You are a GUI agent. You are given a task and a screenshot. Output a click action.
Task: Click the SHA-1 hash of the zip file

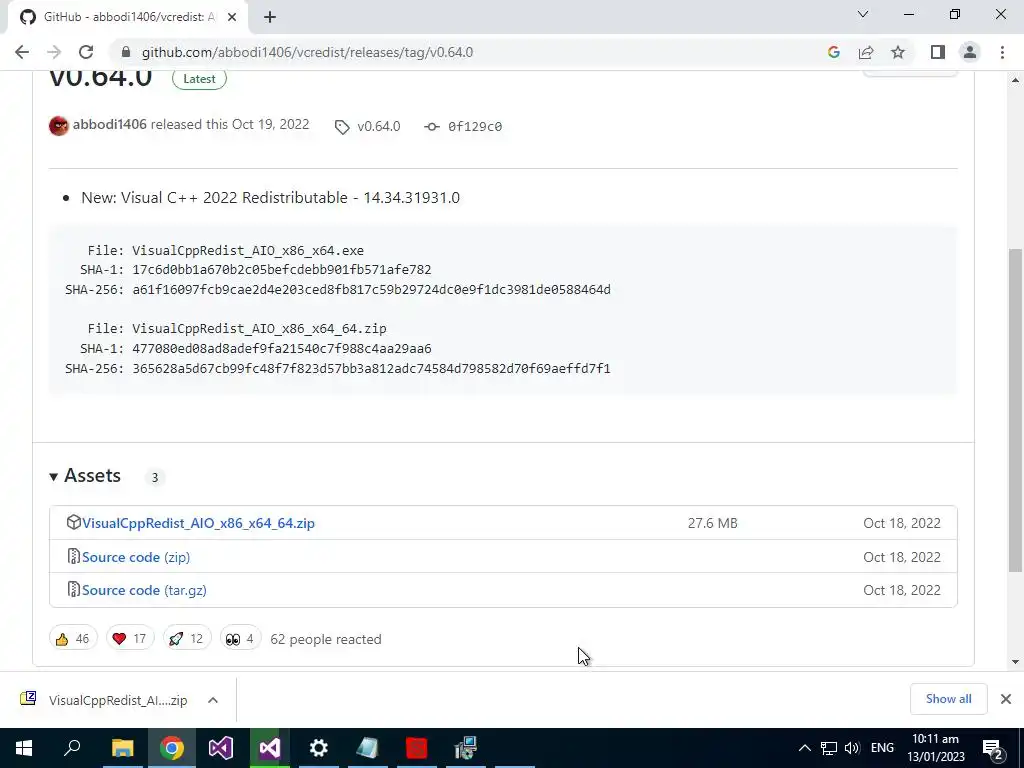point(281,349)
